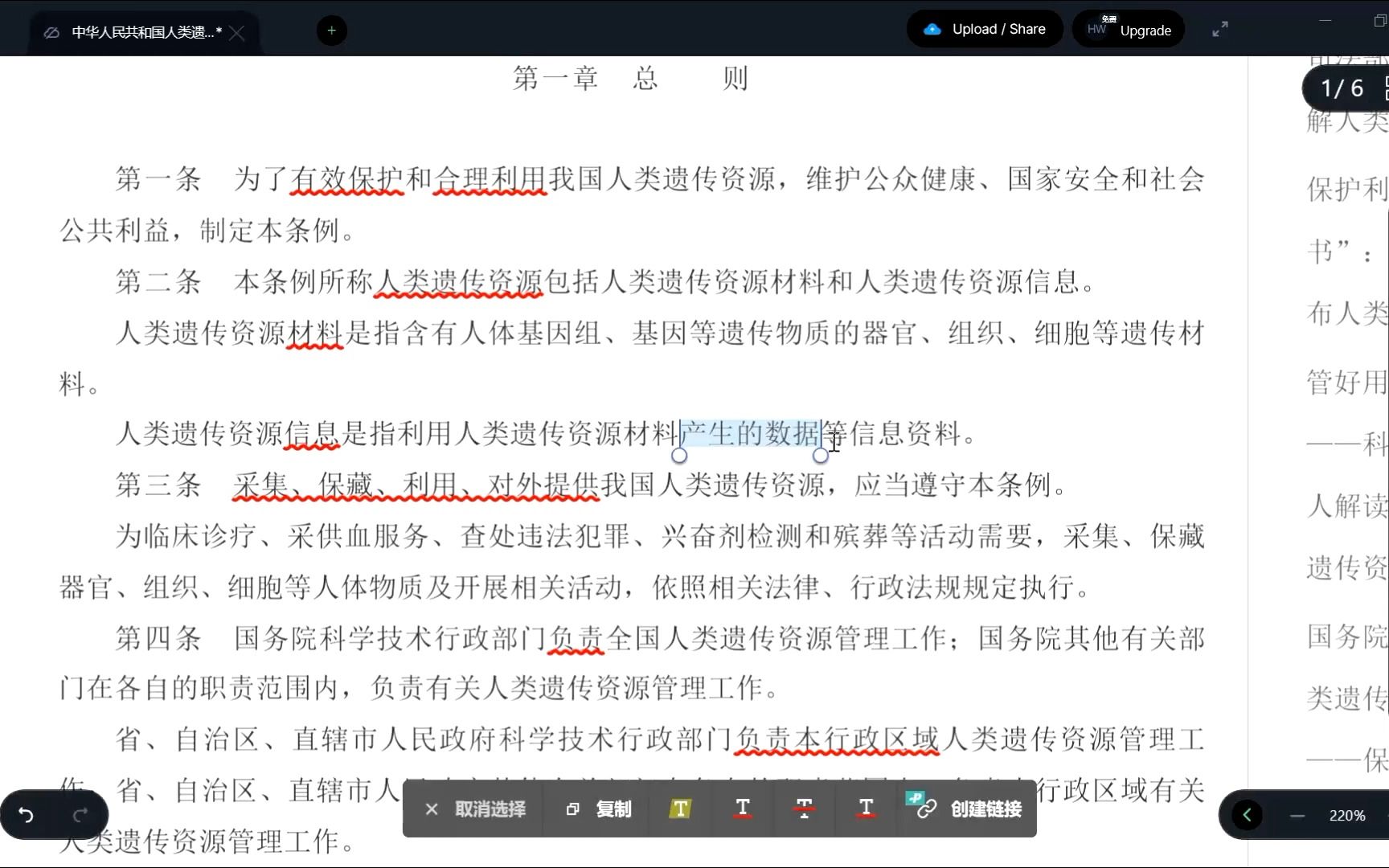Click the label 第一条
This screenshot has height=868, width=1389.
click(x=158, y=178)
